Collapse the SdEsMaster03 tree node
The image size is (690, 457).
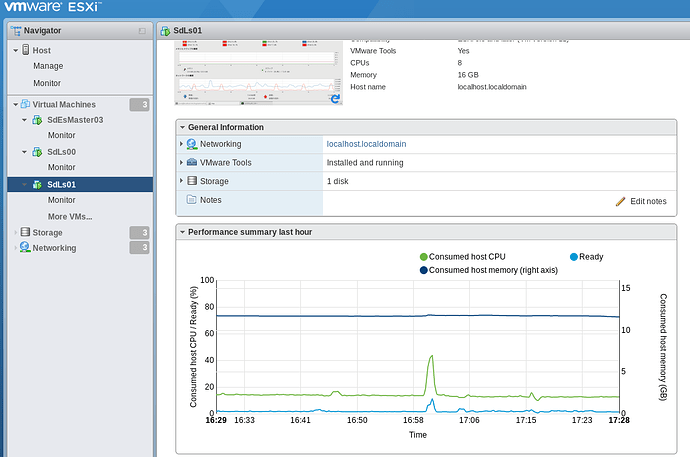(25, 120)
